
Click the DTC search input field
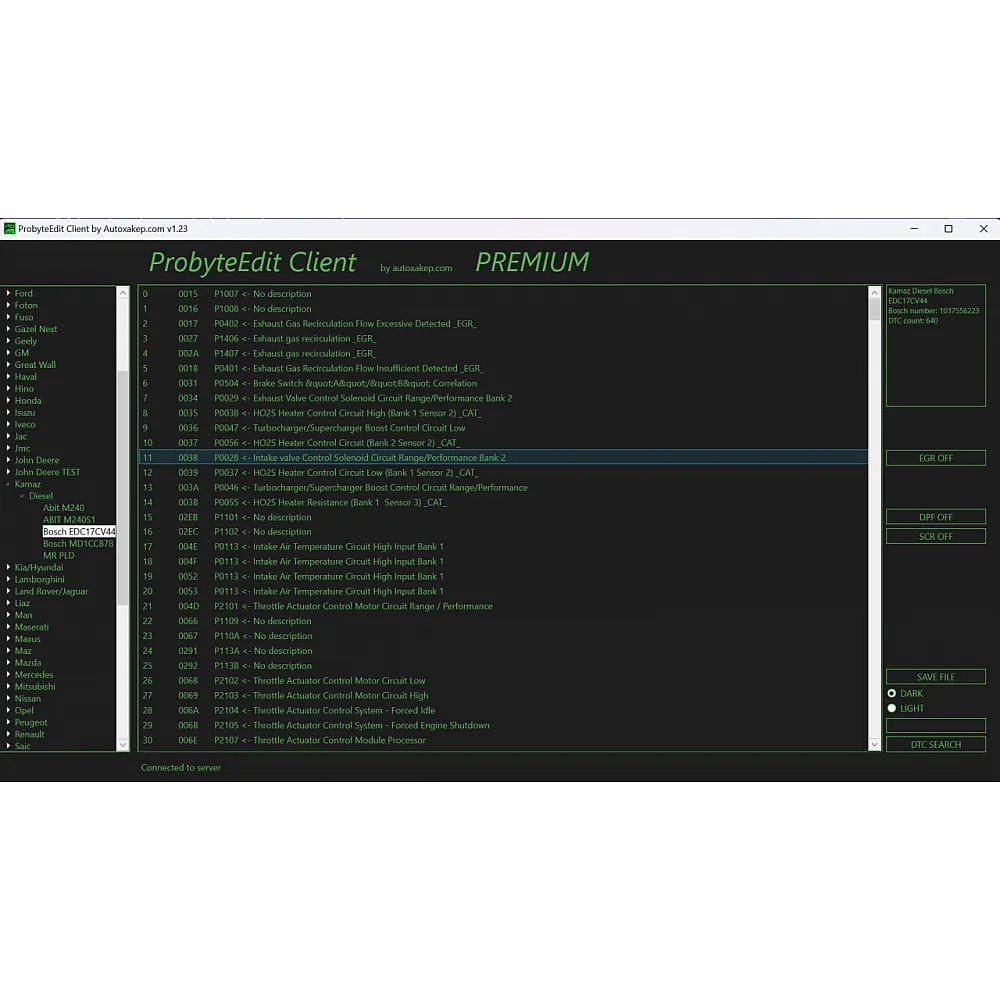coord(935,726)
